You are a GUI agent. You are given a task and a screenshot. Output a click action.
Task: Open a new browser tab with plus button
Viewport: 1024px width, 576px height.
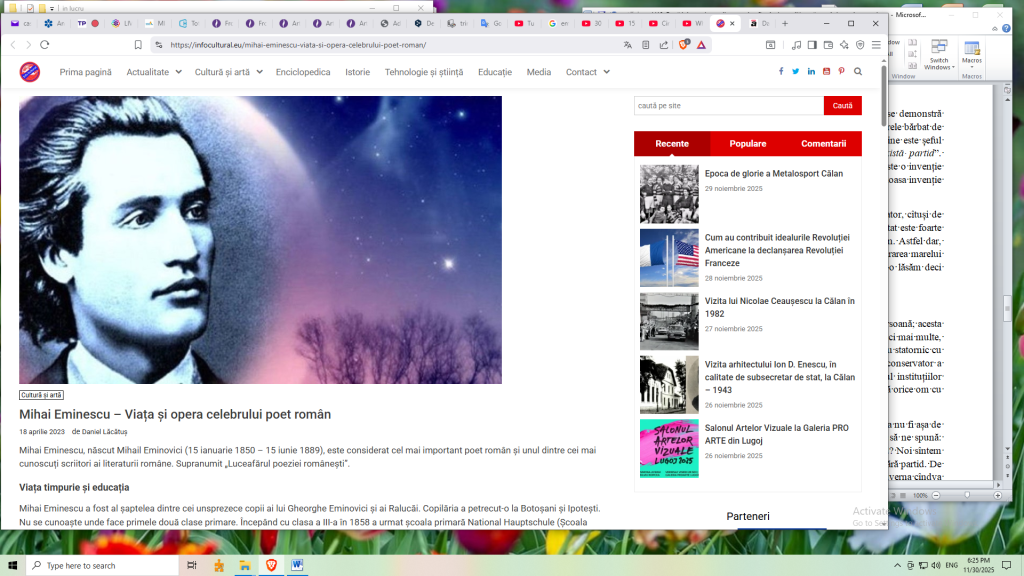pyautogui.click(x=785, y=24)
